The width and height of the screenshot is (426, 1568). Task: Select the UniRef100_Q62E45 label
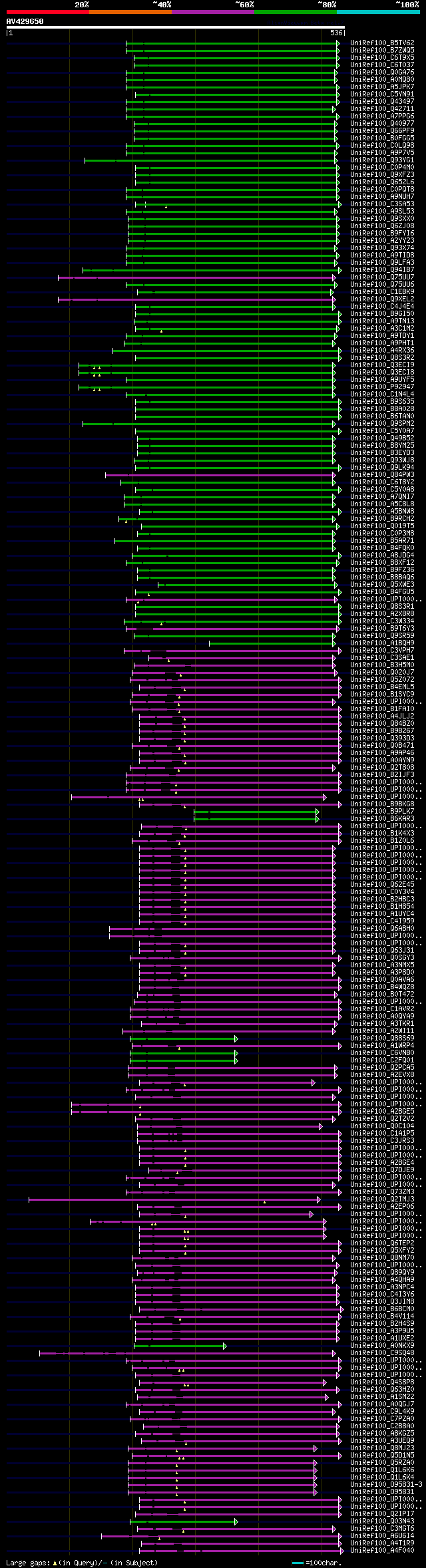pyautogui.click(x=382, y=885)
